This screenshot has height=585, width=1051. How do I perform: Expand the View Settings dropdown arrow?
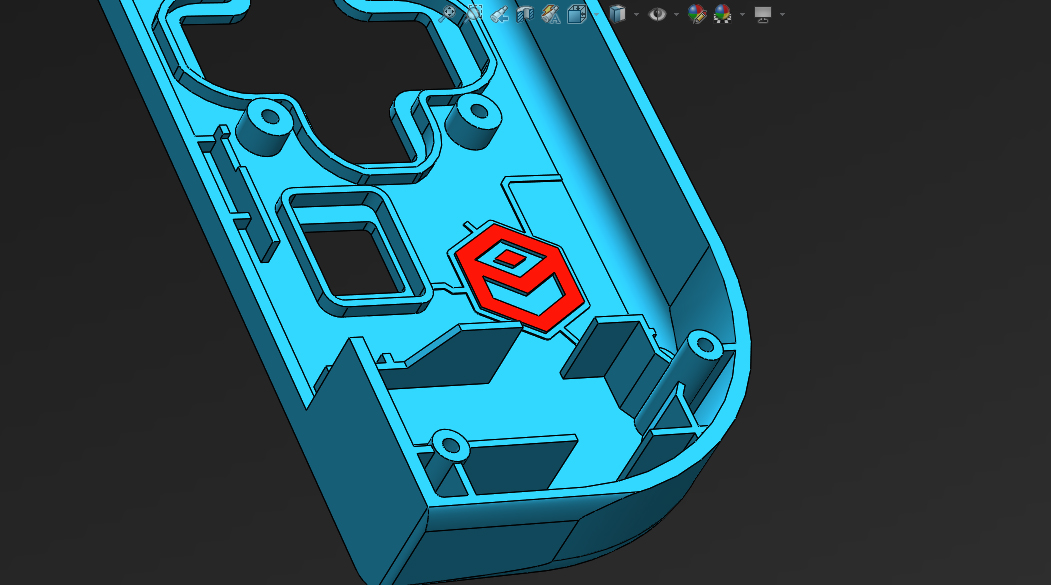tap(782, 14)
